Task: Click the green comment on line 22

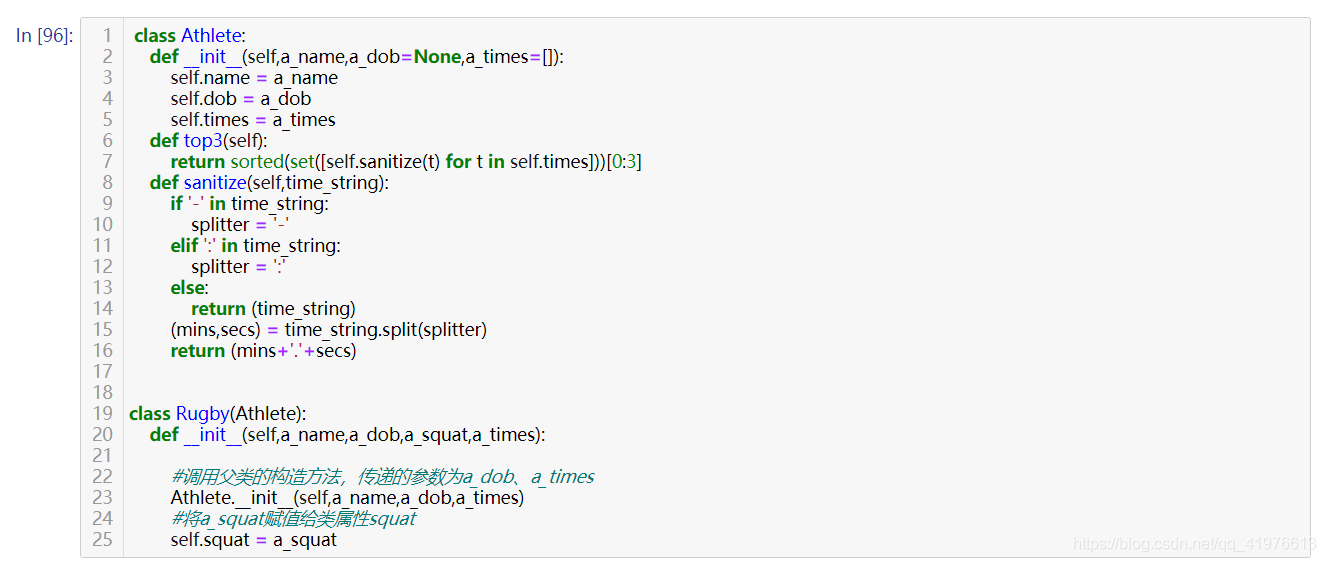Action: [x=383, y=477]
